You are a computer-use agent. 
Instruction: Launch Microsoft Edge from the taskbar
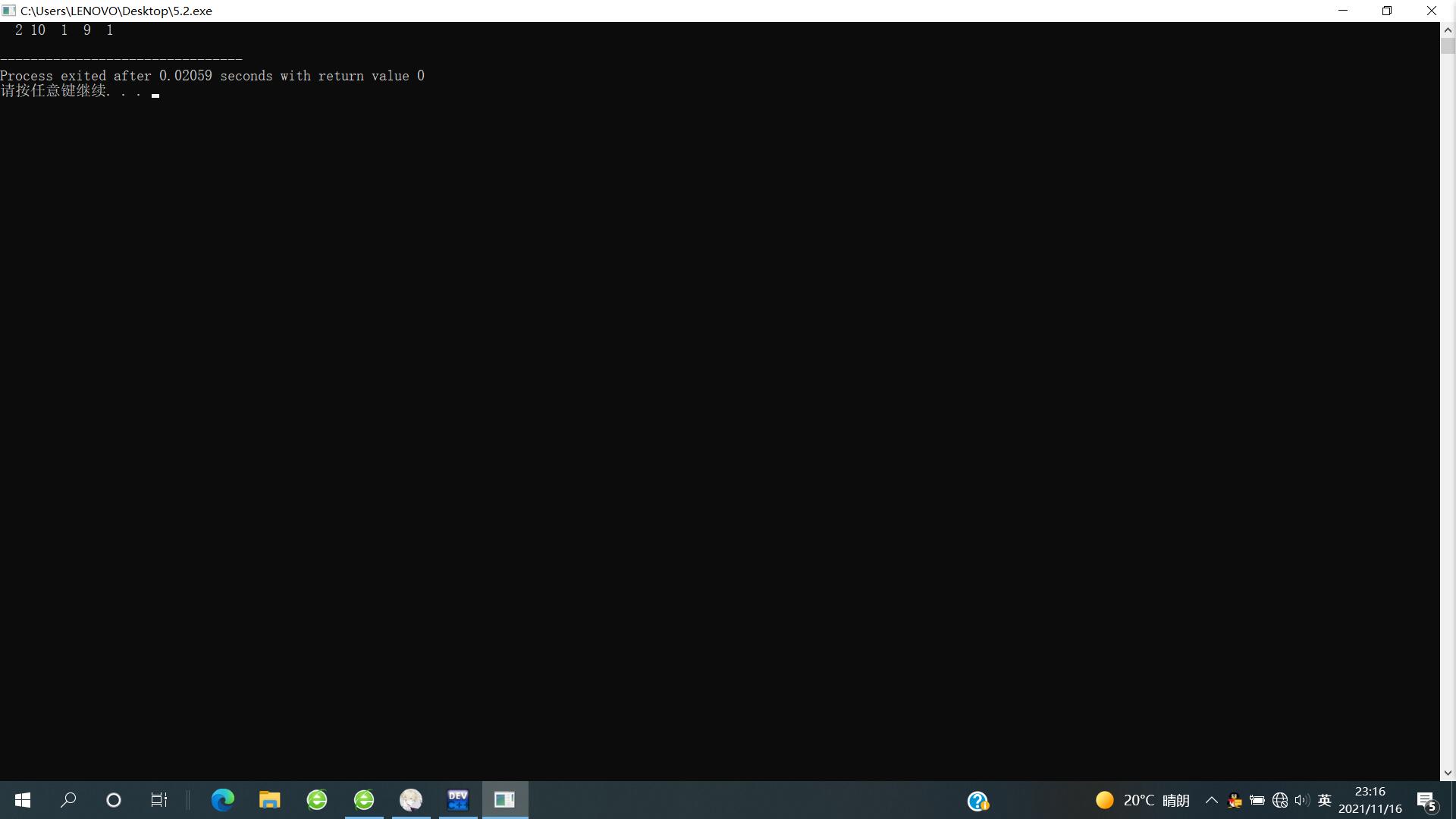tap(222, 800)
